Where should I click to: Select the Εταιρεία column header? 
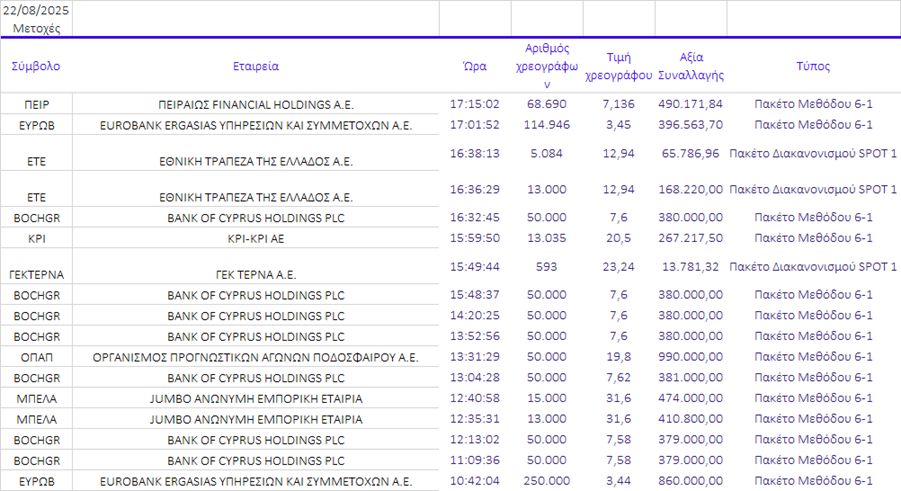coord(256,67)
